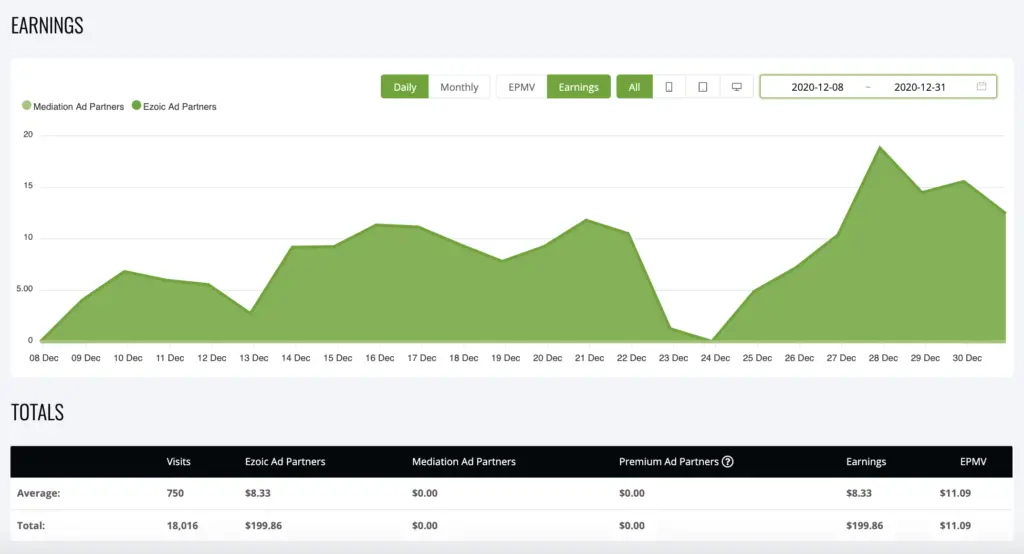
Task: Show the EPMV metric
Action: [522, 87]
